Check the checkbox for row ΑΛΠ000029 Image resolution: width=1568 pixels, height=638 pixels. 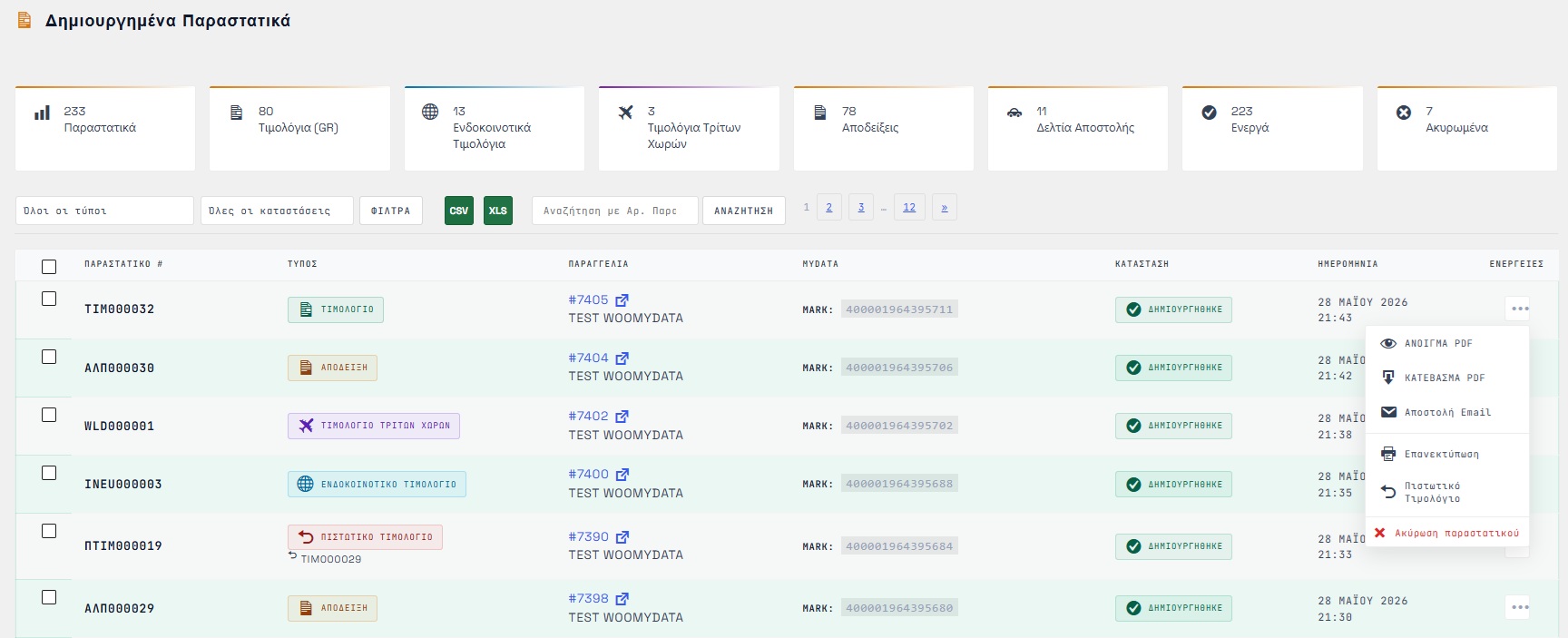[49, 597]
